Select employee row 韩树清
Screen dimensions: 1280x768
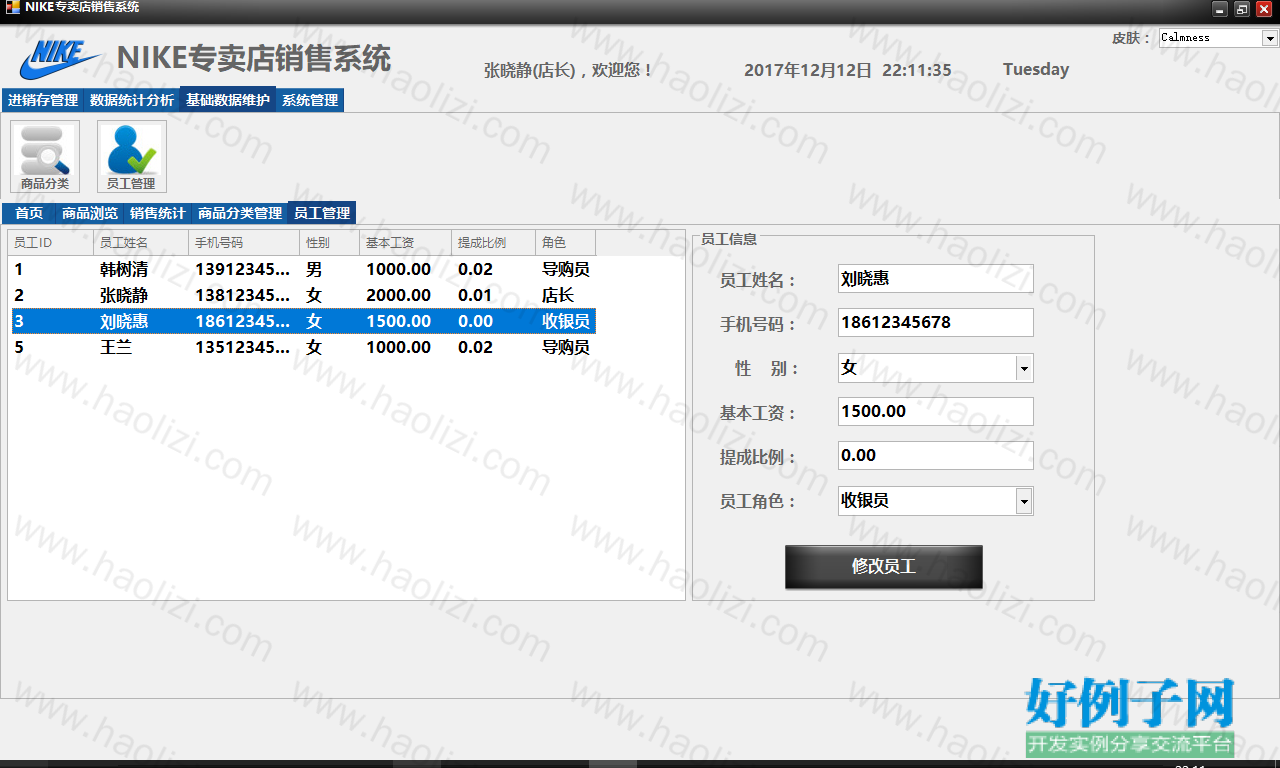click(x=303, y=270)
